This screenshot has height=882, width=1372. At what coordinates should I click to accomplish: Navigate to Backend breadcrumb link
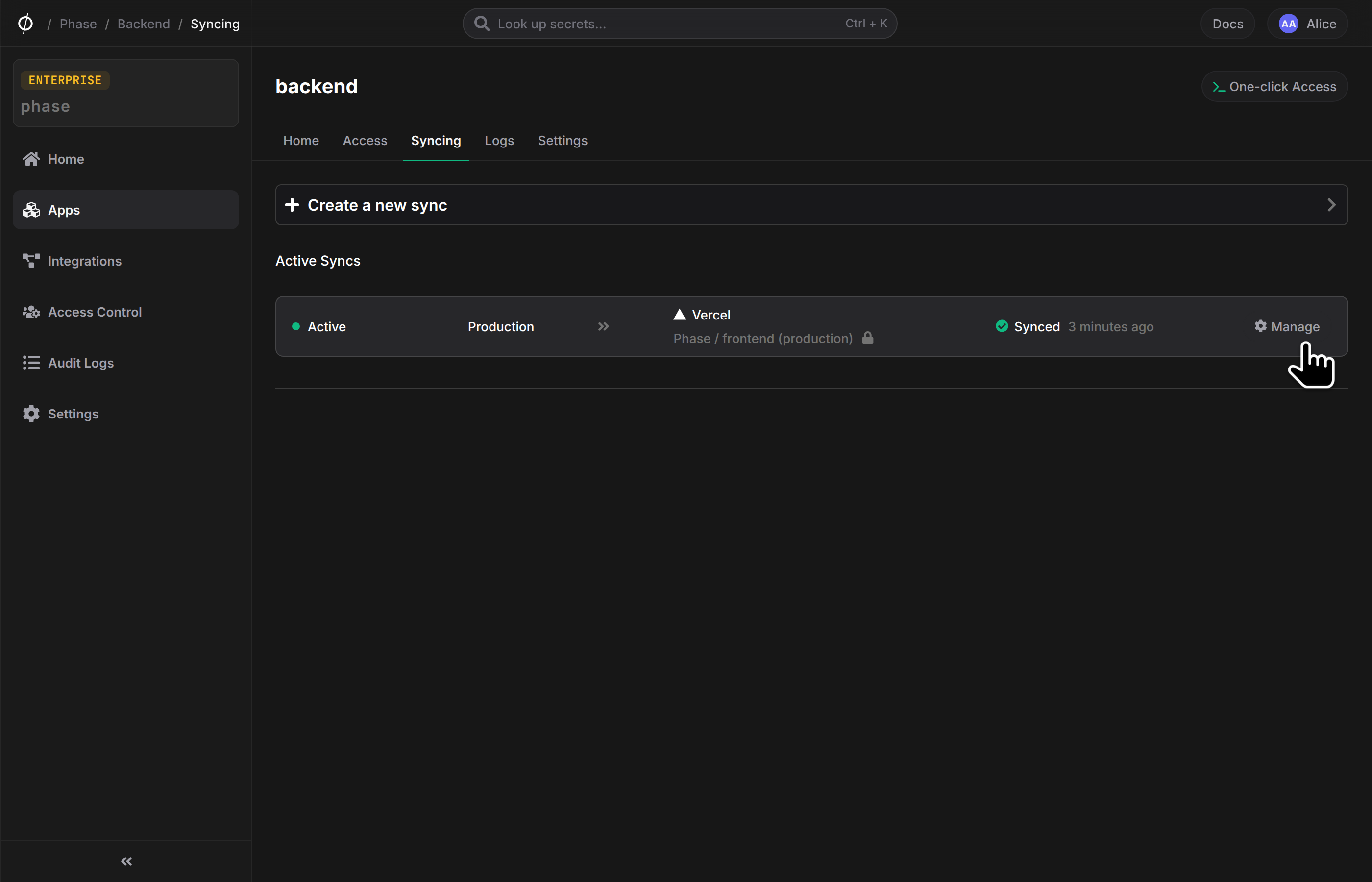(144, 24)
